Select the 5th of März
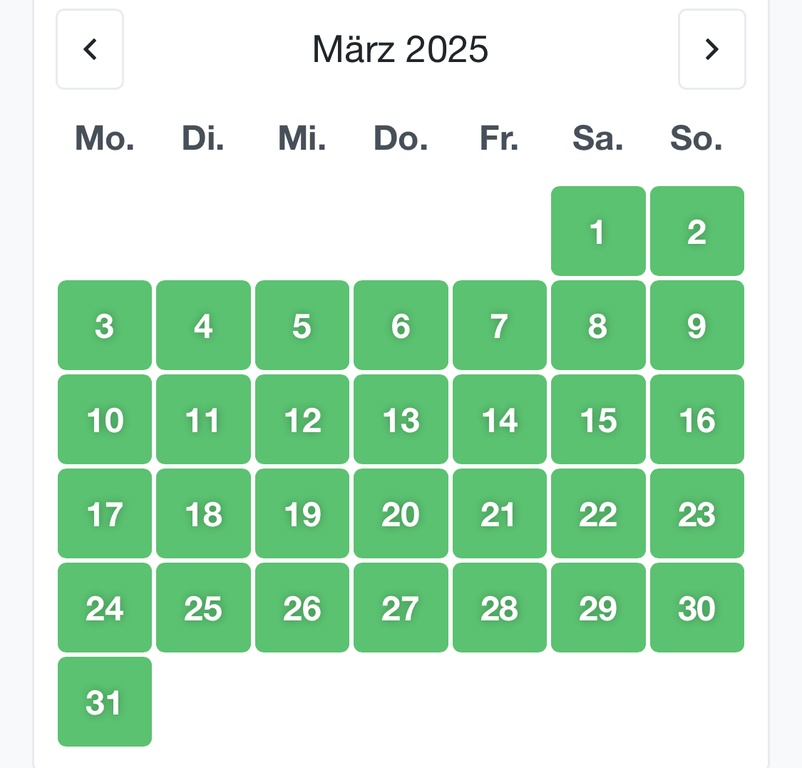Viewport: 802px width, 768px height. [x=302, y=325]
